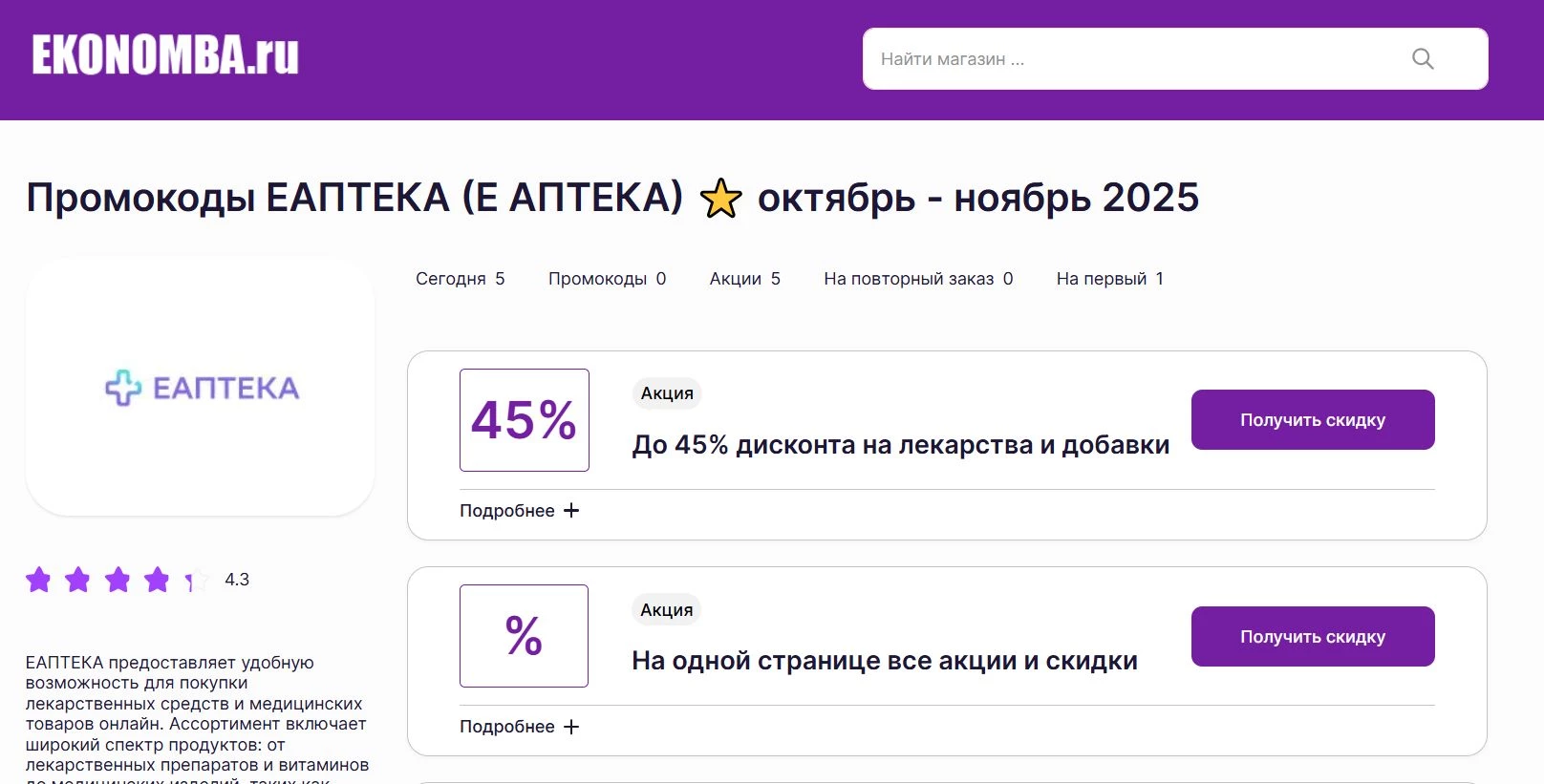
Task: Open offer До 45% дисконта на лекарства и добавки
Action: [x=901, y=445]
